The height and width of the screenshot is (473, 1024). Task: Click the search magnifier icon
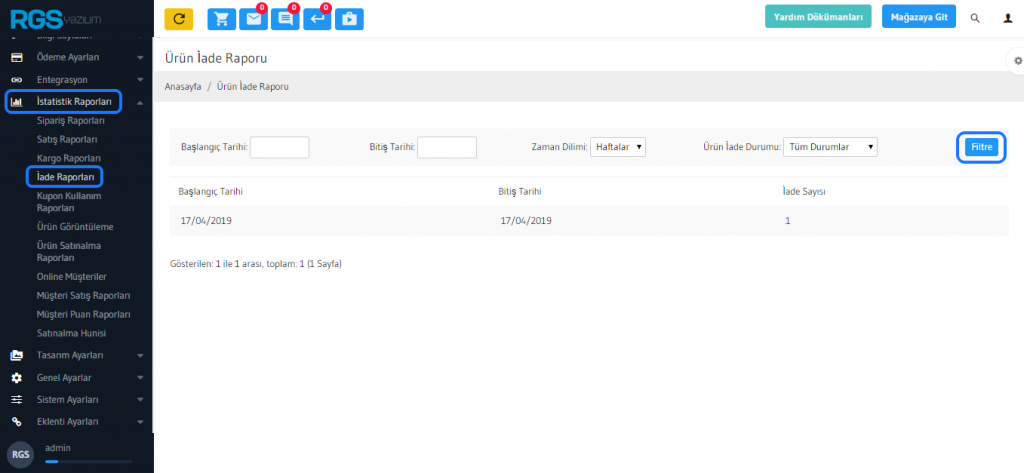click(975, 18)
